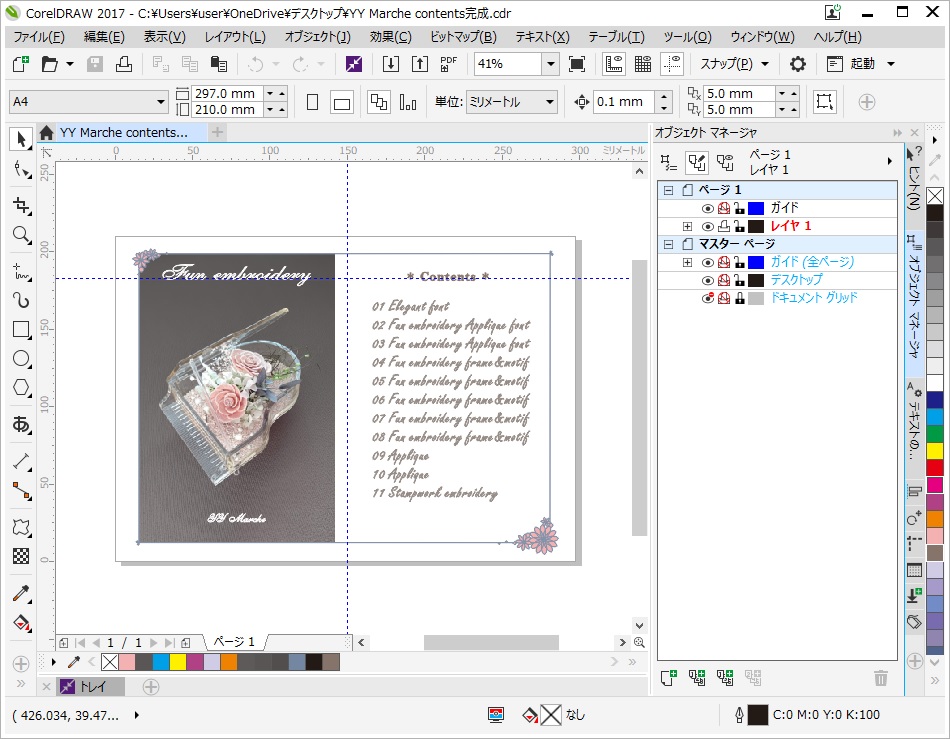Open the Open-file dropdown arrow
The image size is (950, 739).
(70, 64)
